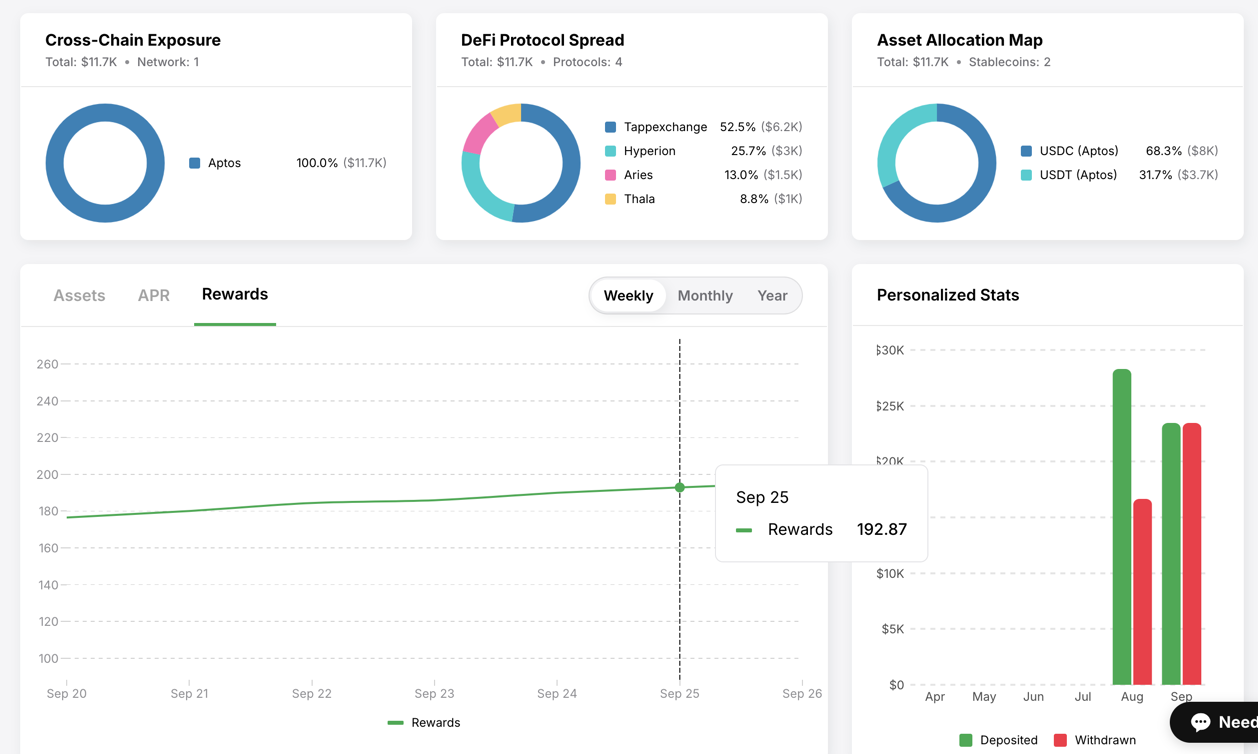Switch chart to Monthly view

[705, 296]
